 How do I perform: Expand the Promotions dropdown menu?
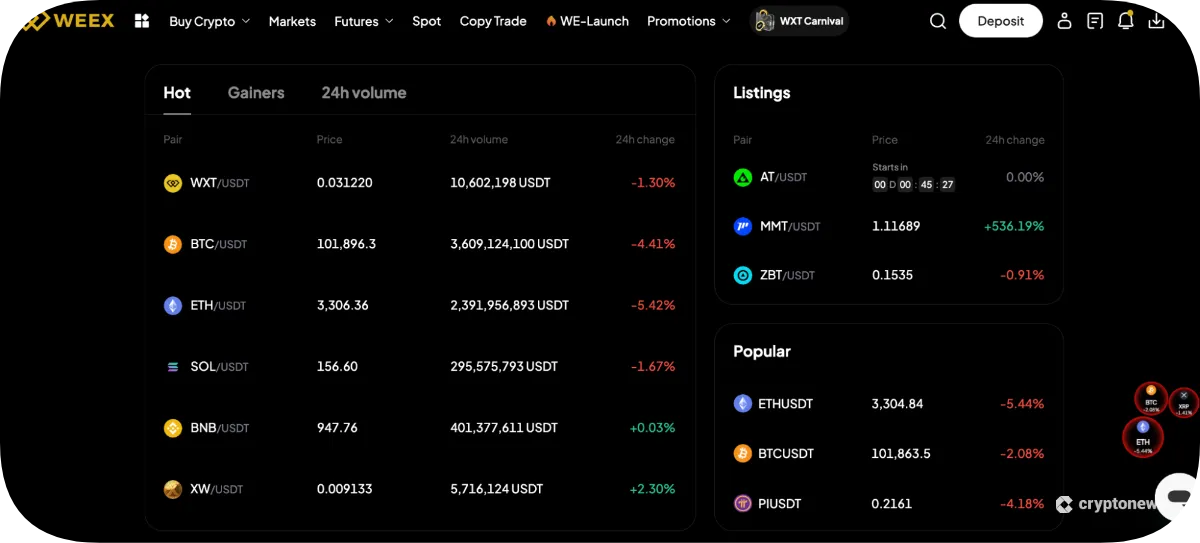point(688,21)
